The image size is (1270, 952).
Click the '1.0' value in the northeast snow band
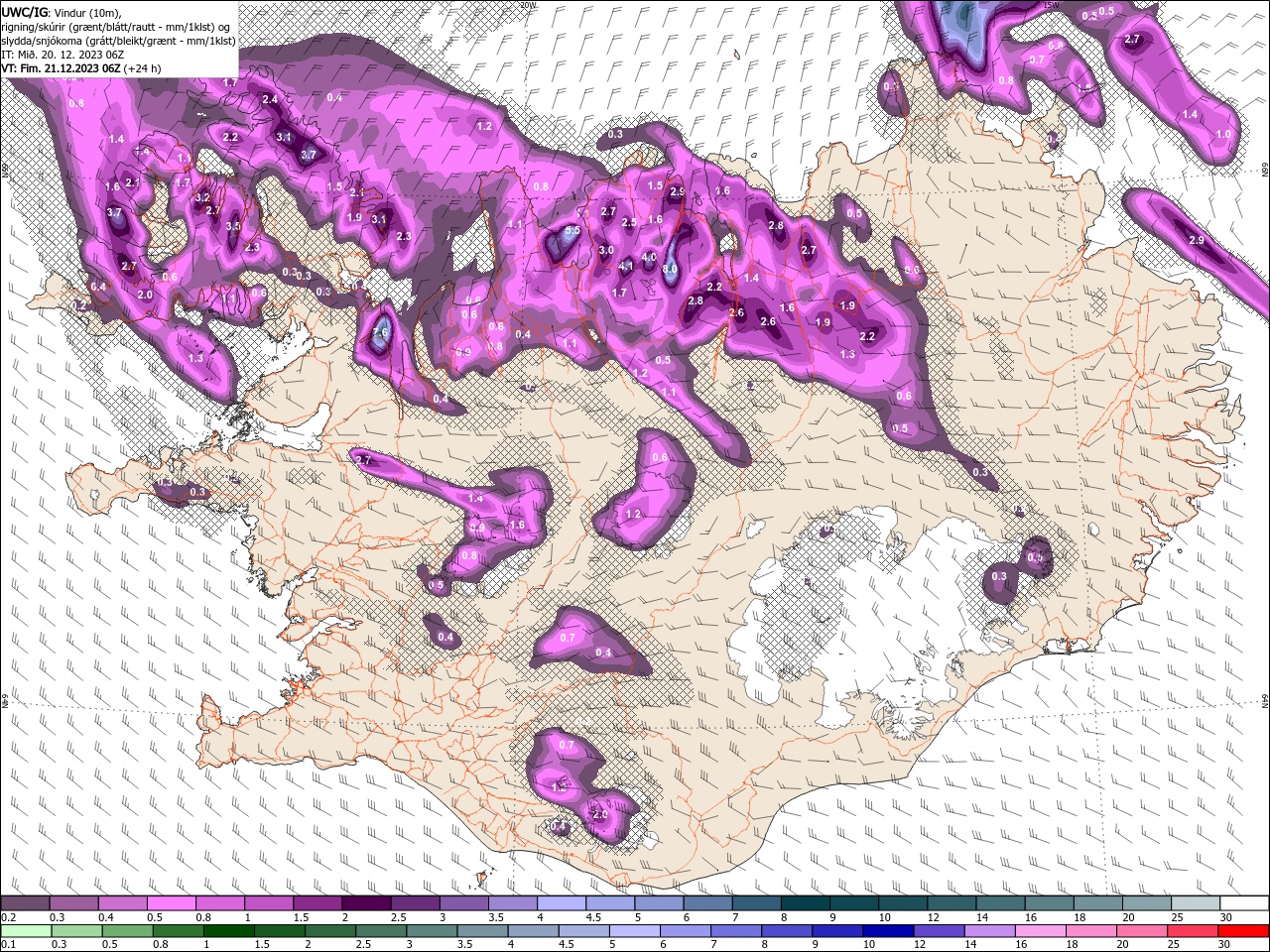[x=1223, y=134]
